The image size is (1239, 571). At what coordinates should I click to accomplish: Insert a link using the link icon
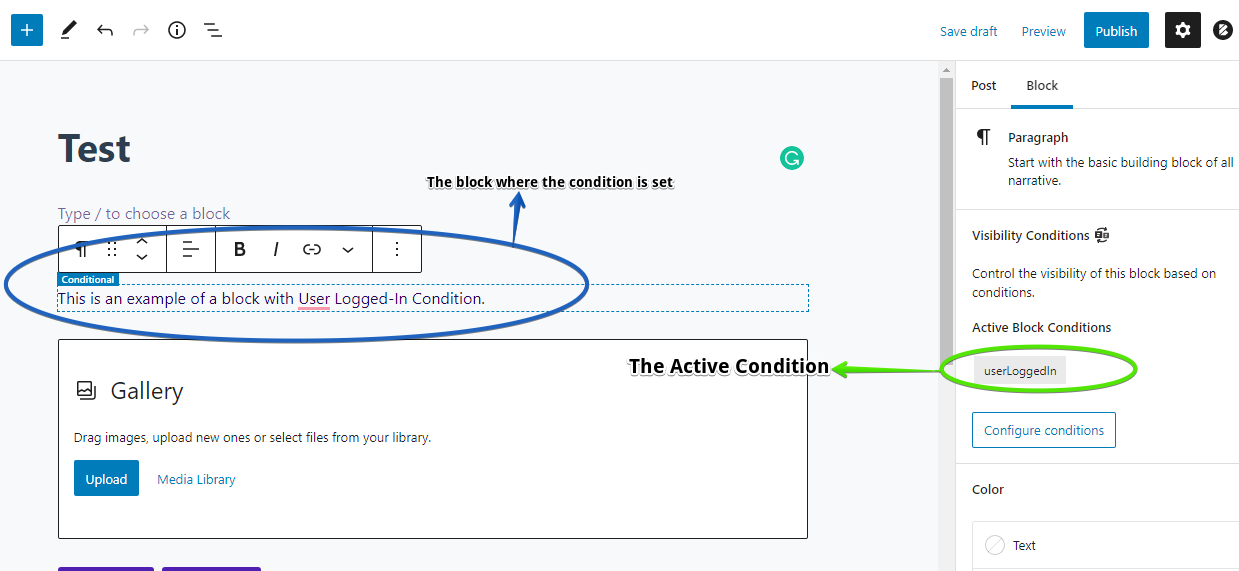312,249
